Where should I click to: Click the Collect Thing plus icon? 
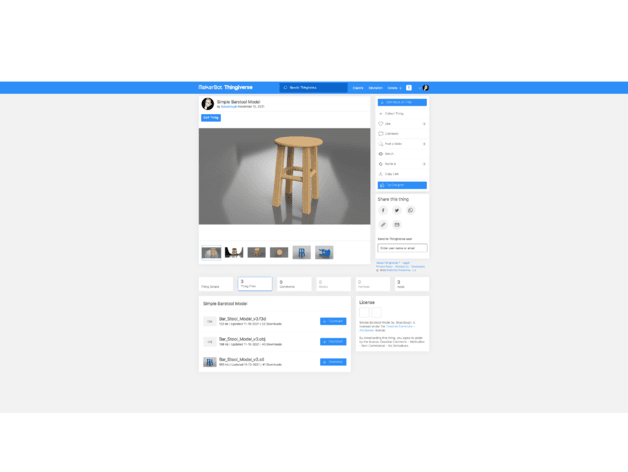[x=380, y=114]
